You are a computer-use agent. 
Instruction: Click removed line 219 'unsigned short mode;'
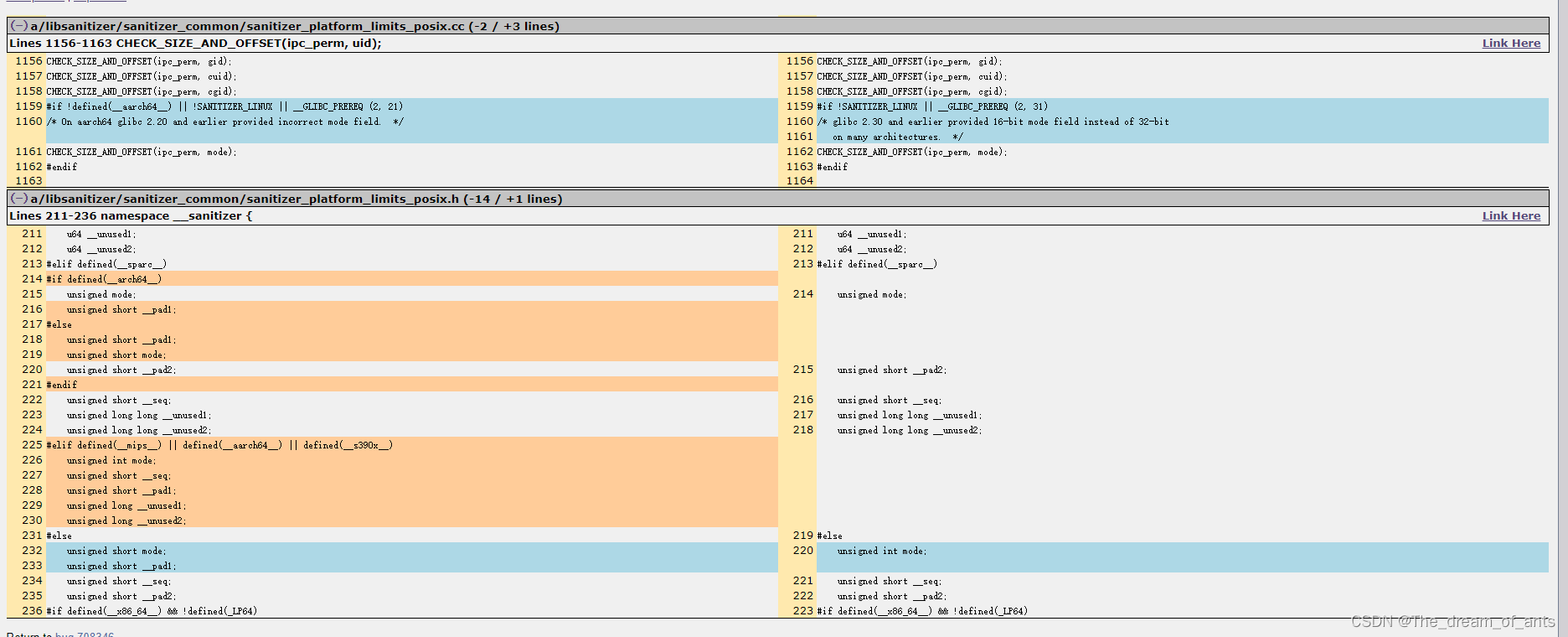(x=116, y=355)
